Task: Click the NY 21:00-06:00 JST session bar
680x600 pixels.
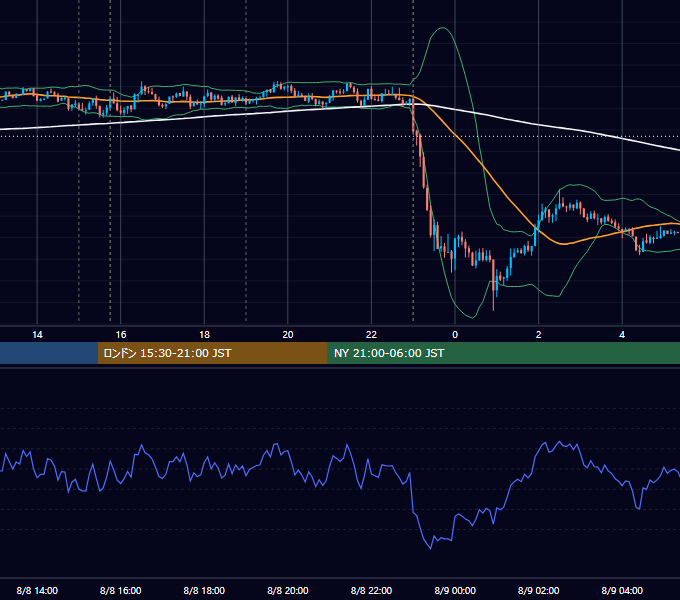Action: (x=503, y=353)
